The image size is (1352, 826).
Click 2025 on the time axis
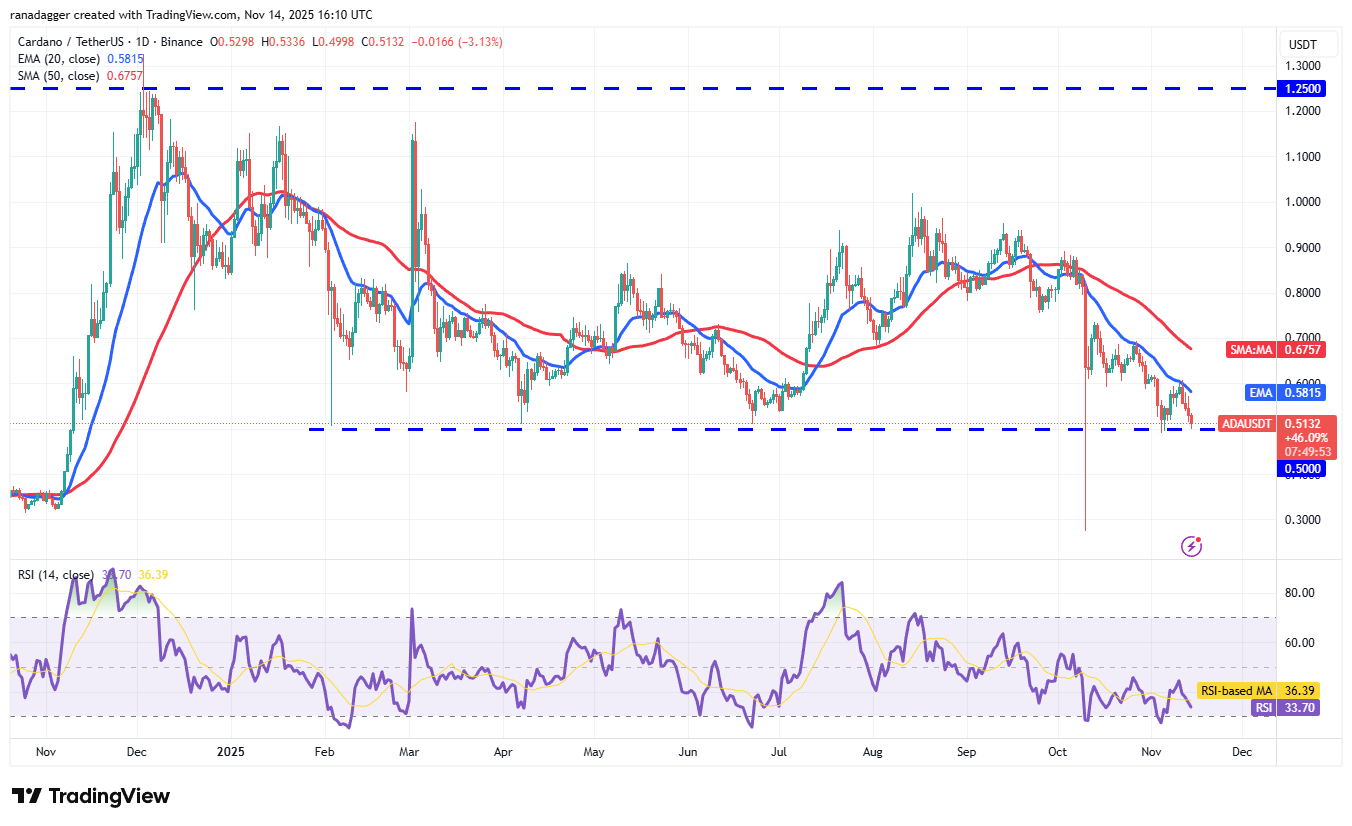(x=232, y=751)
